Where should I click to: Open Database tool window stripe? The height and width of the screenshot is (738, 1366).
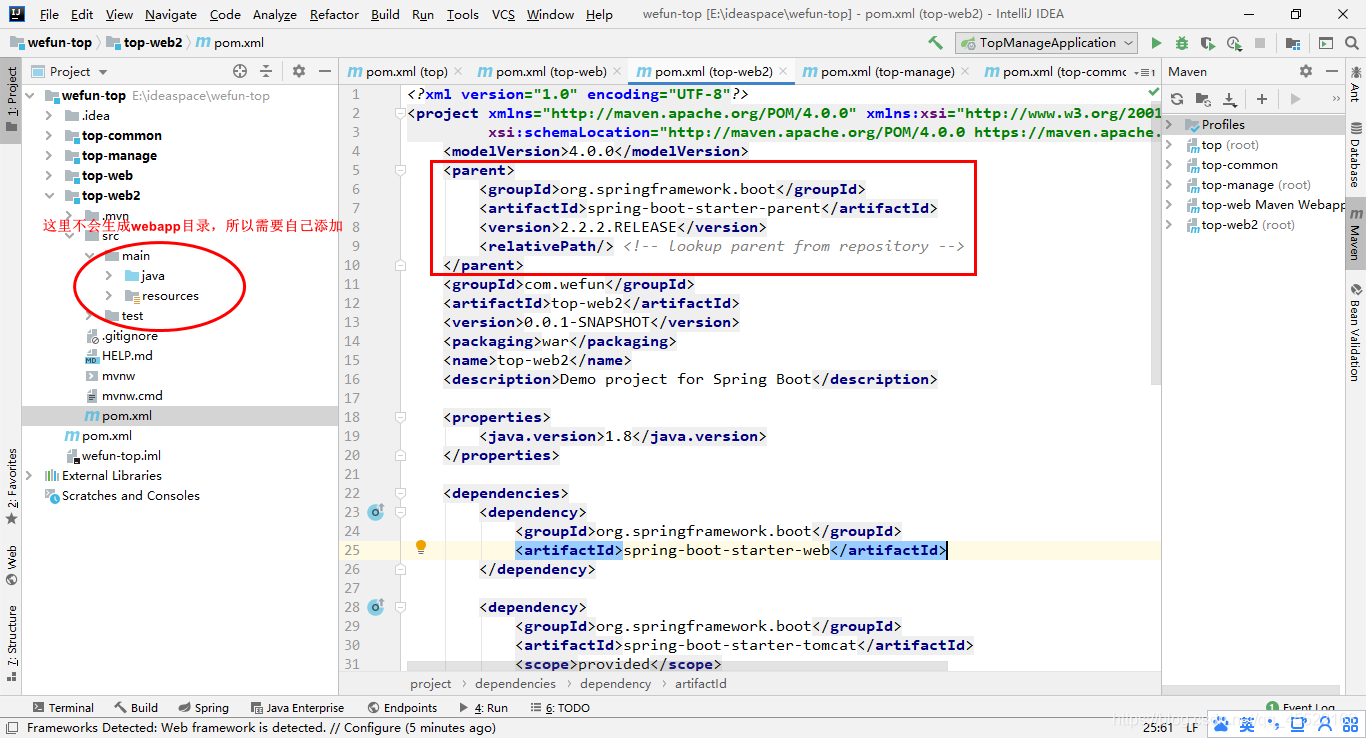click(1355, 155)
